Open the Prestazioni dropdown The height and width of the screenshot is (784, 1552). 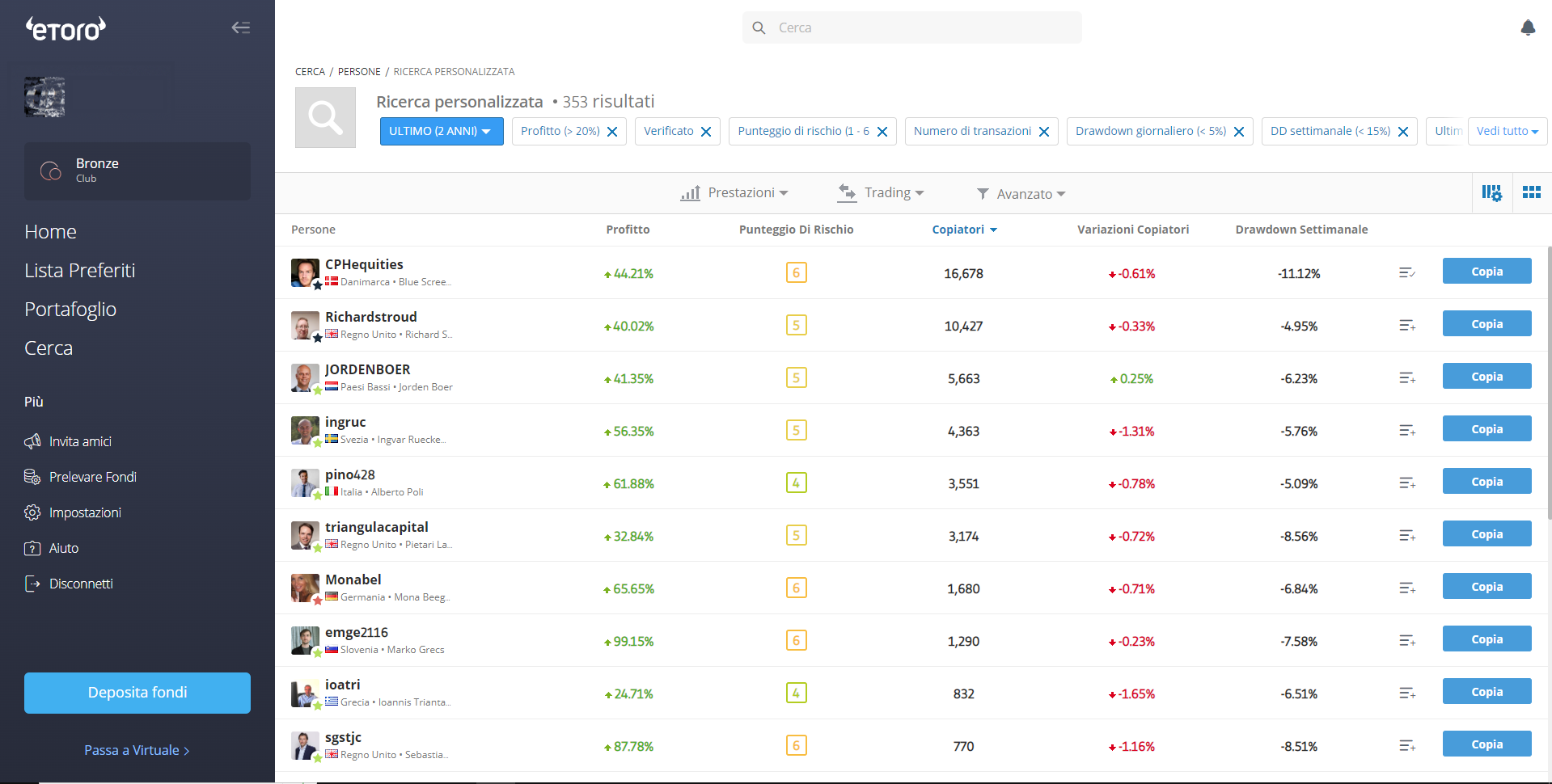734,193
